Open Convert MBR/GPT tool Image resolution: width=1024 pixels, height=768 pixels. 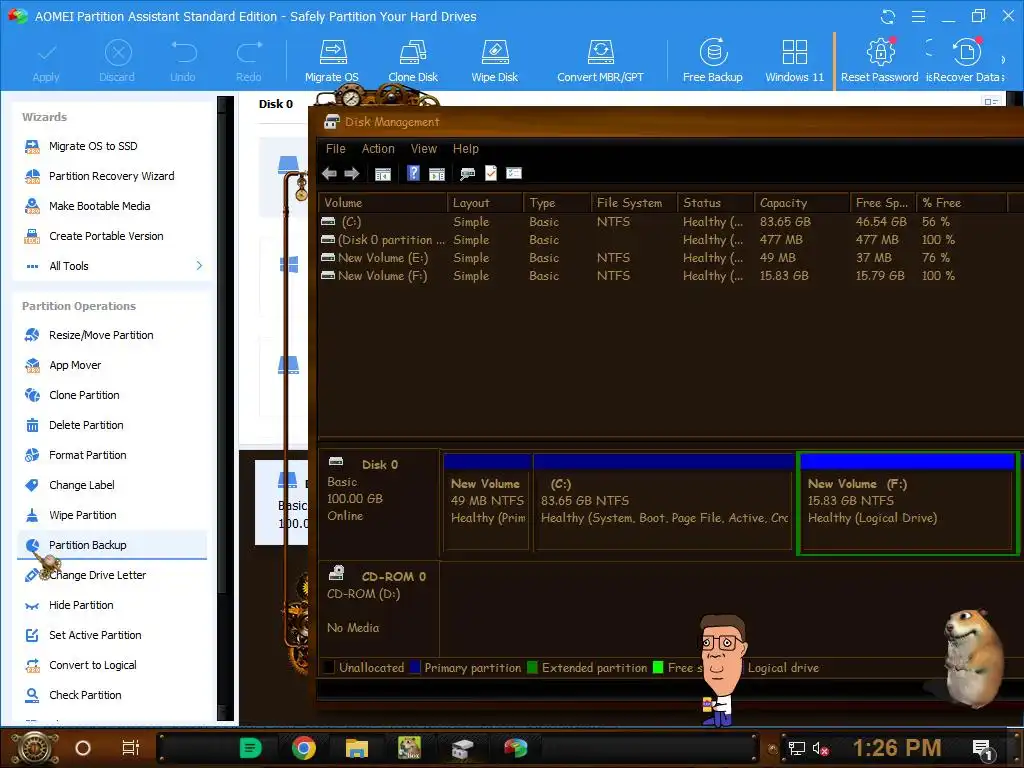[600, 61]
